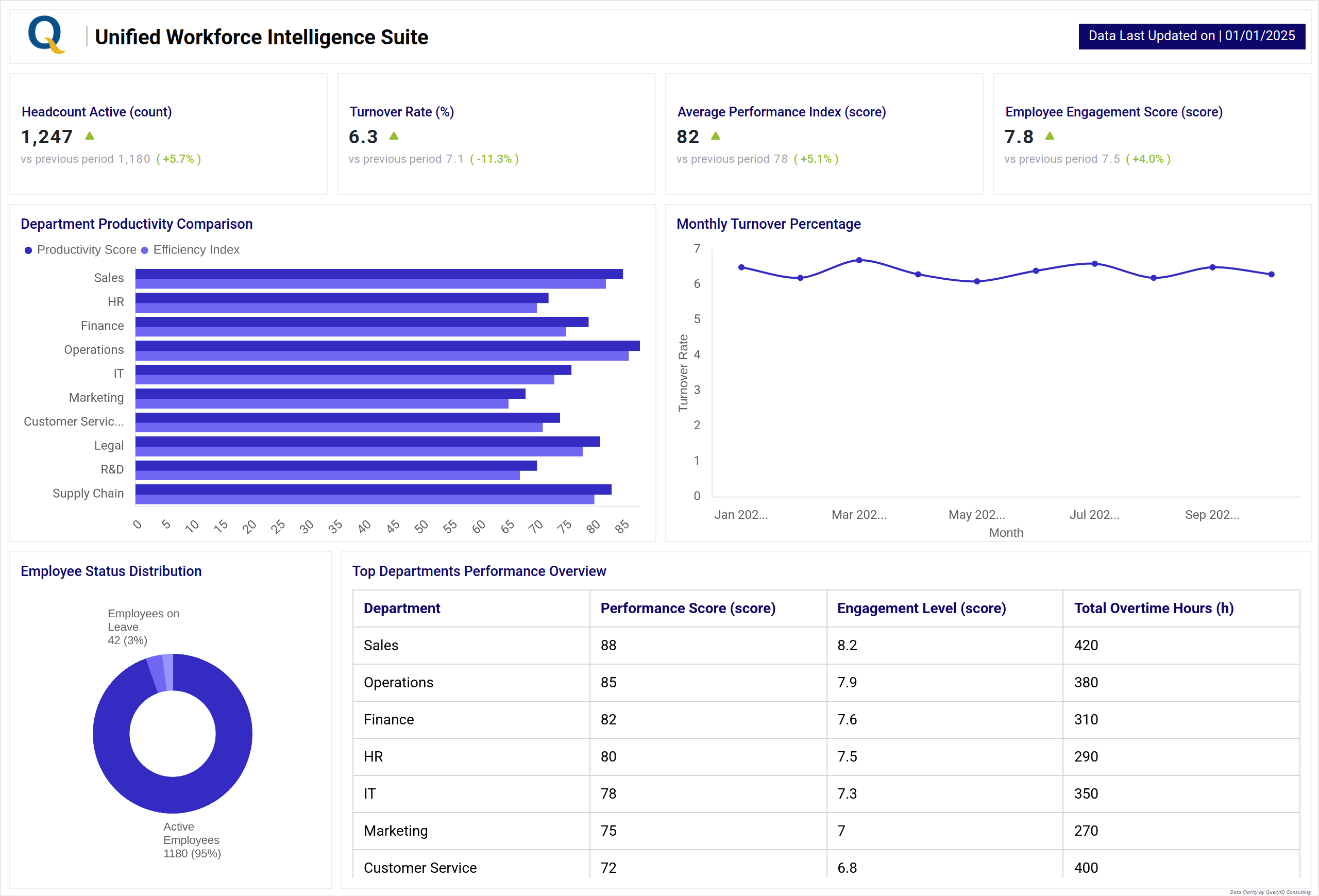Toggle Efficiency Index series visibility in legend

[x=196, y=250]
